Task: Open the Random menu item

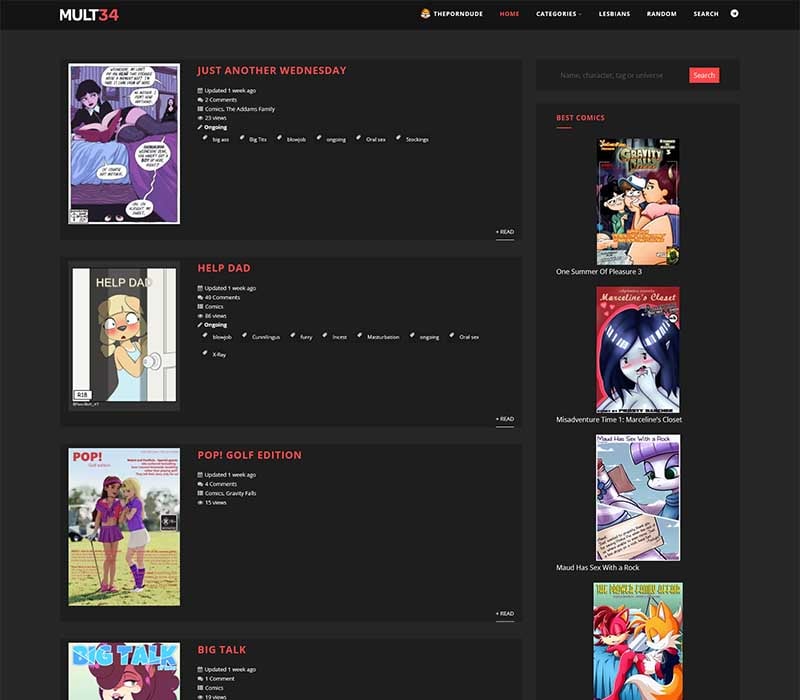Action: click(661, 14)
